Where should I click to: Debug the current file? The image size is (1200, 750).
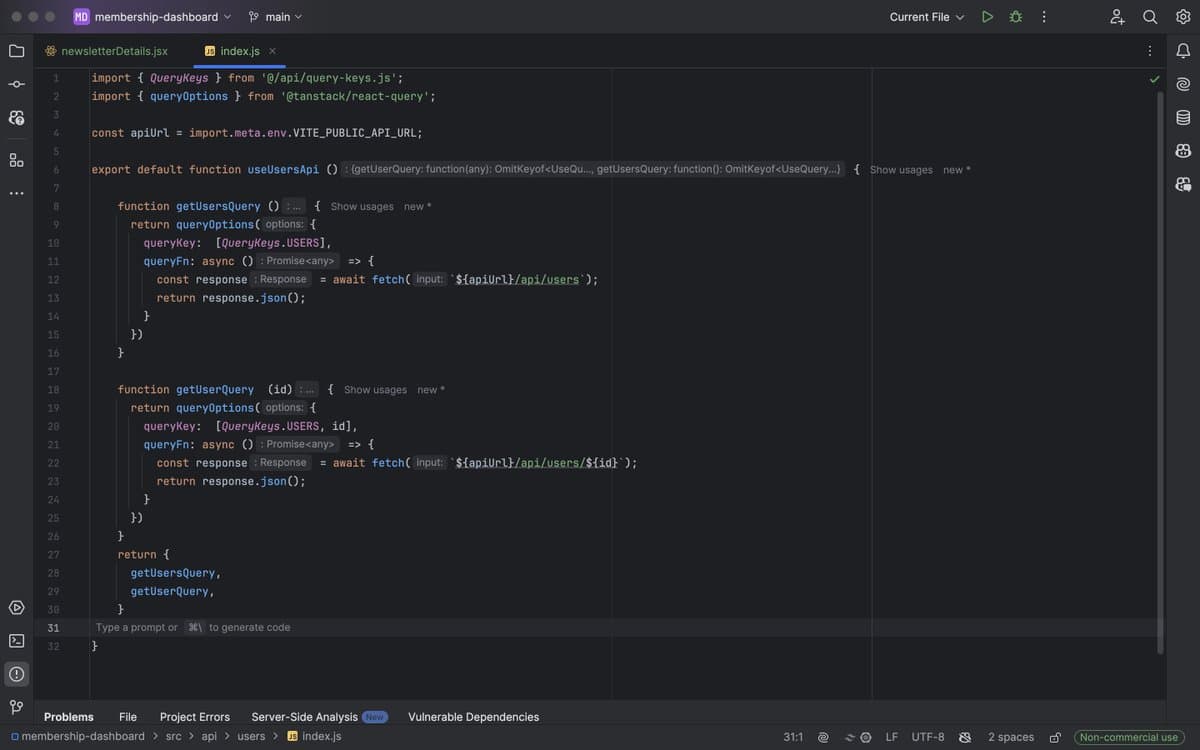[1016, 17]
